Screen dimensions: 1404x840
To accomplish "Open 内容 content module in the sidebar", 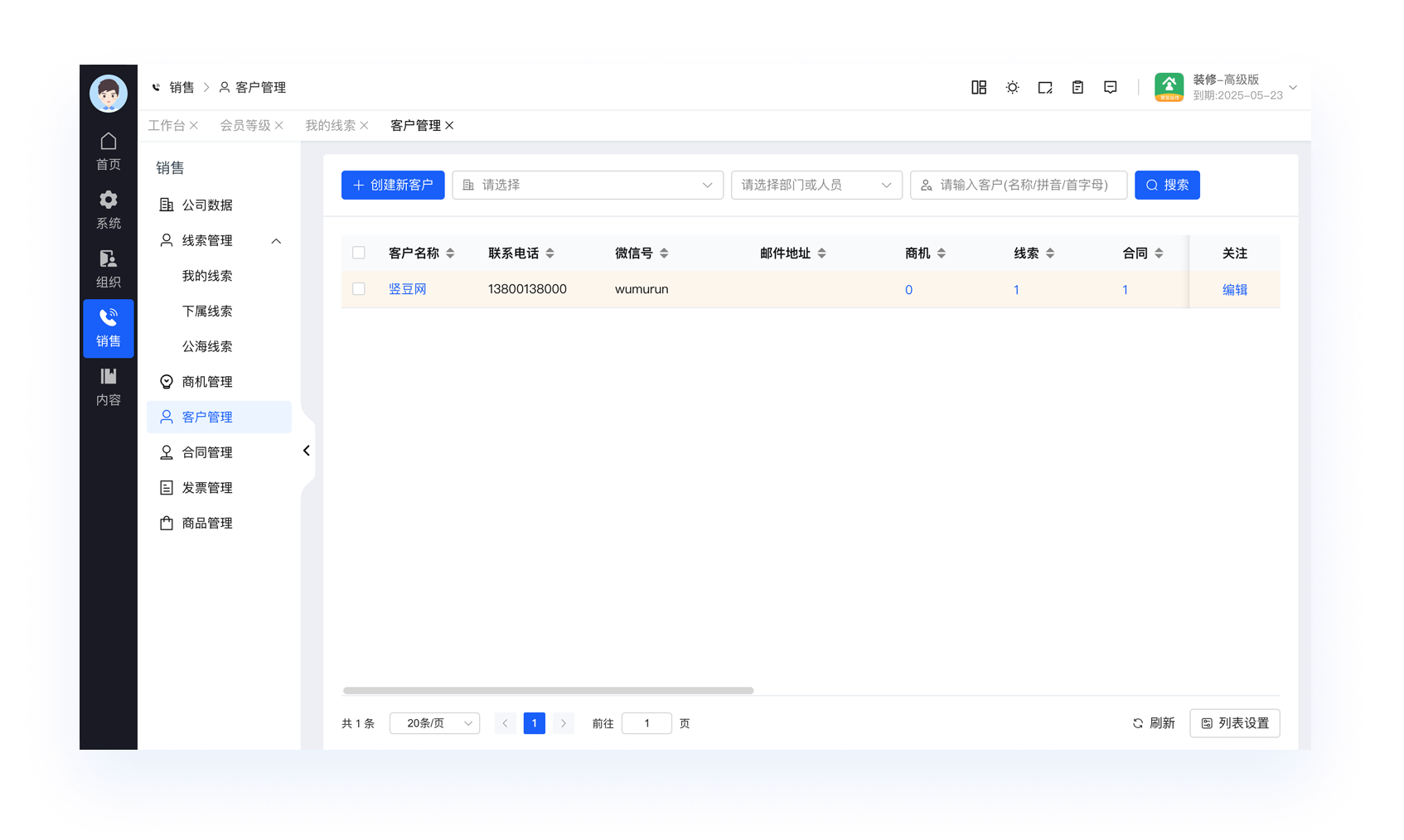I will [x=109, y=387].
